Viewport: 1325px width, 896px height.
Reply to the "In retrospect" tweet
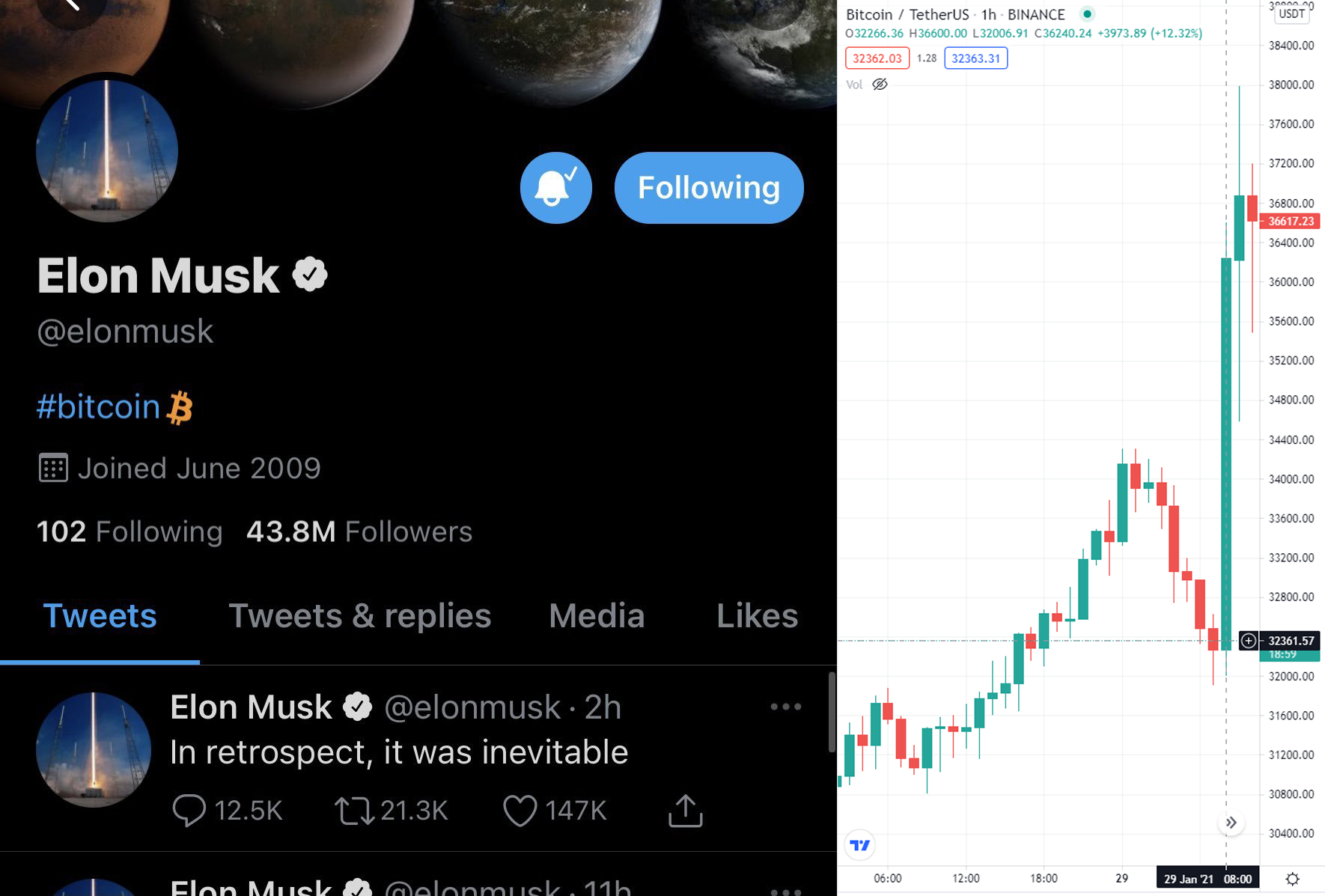(189, 811)
